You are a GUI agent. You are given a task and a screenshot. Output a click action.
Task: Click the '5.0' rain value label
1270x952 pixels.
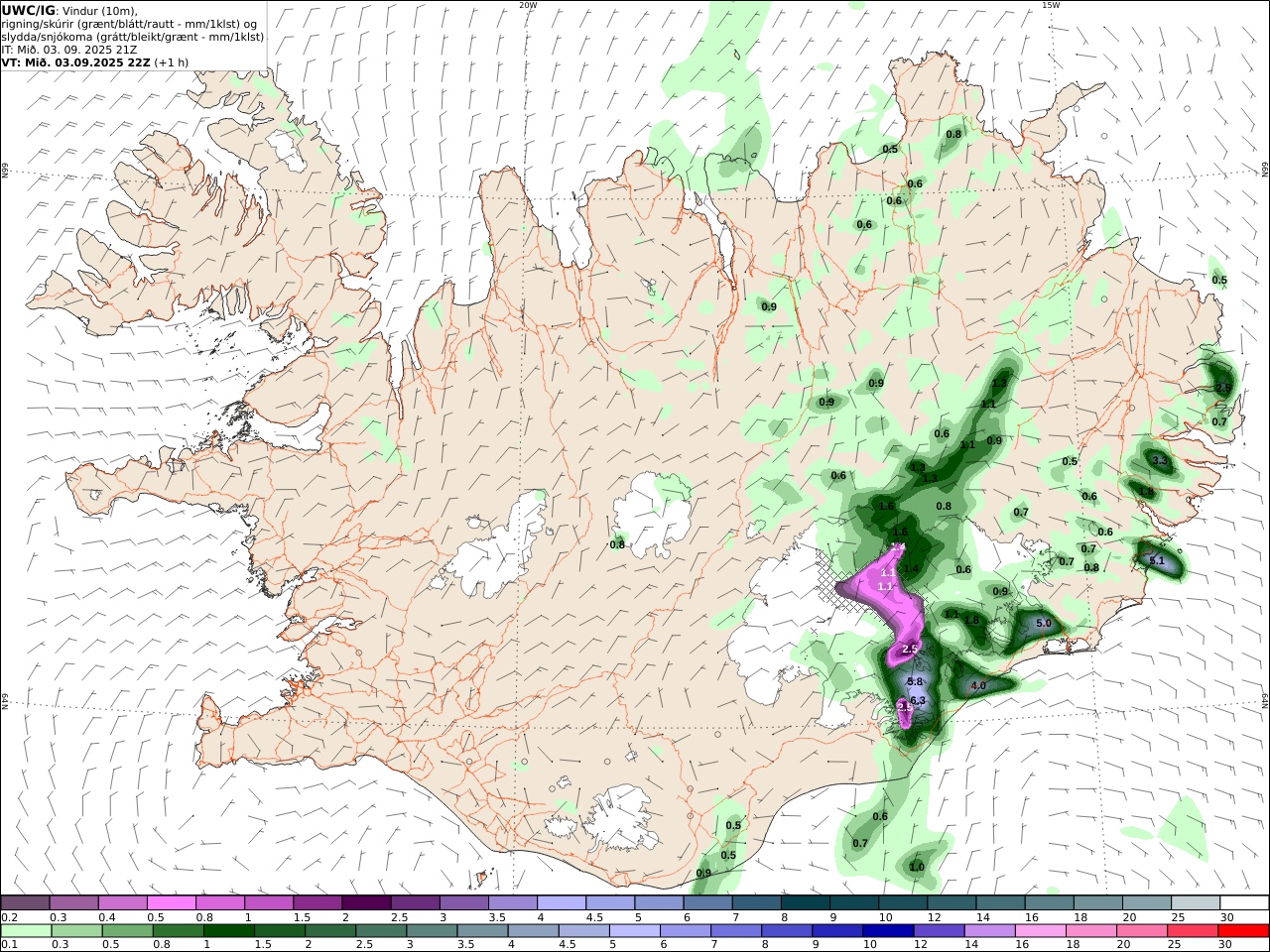(1043, 624)
